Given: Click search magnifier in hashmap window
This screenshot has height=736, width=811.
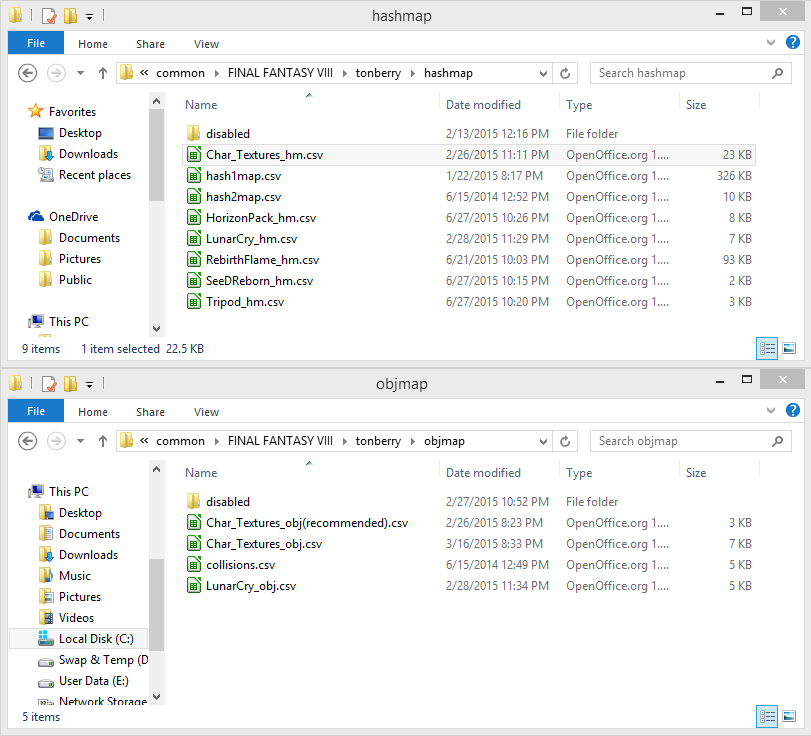Looking at the screenshot, I should [x=777, y=73].
